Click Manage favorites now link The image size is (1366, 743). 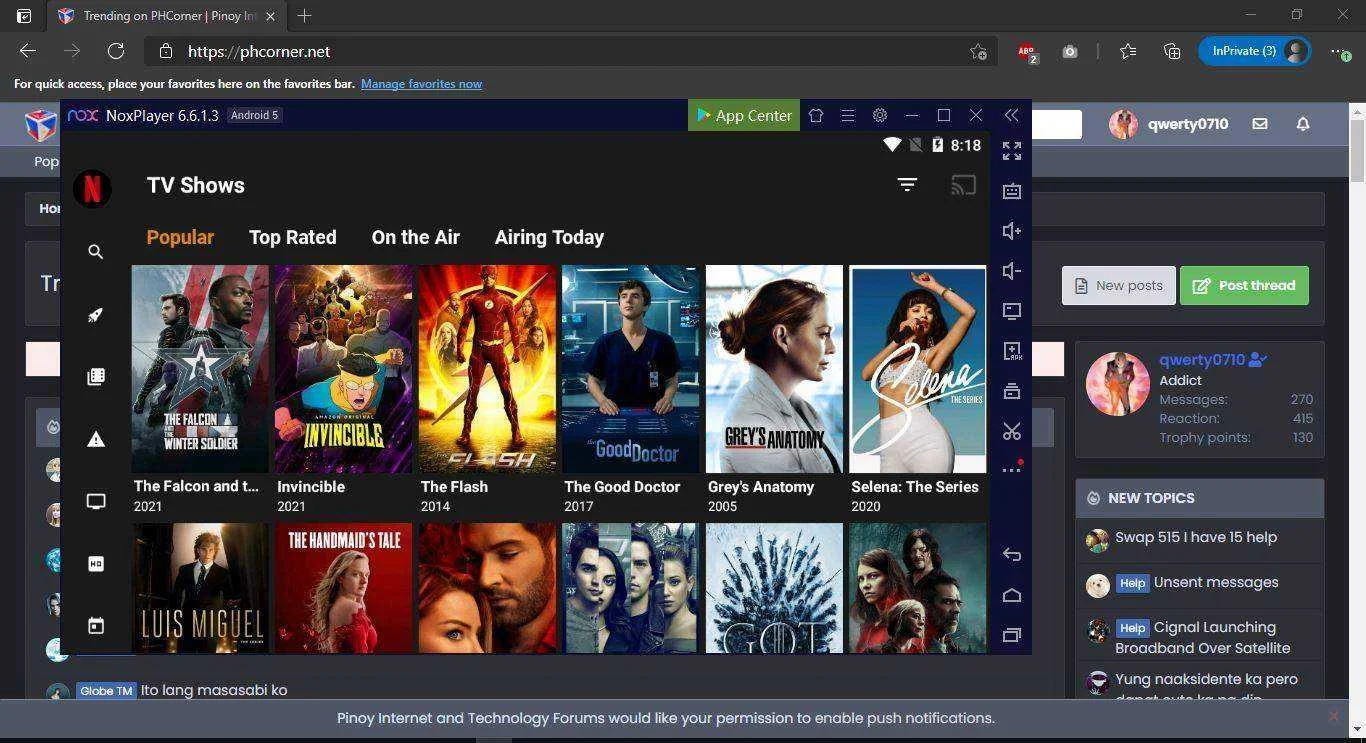[421, 84]
